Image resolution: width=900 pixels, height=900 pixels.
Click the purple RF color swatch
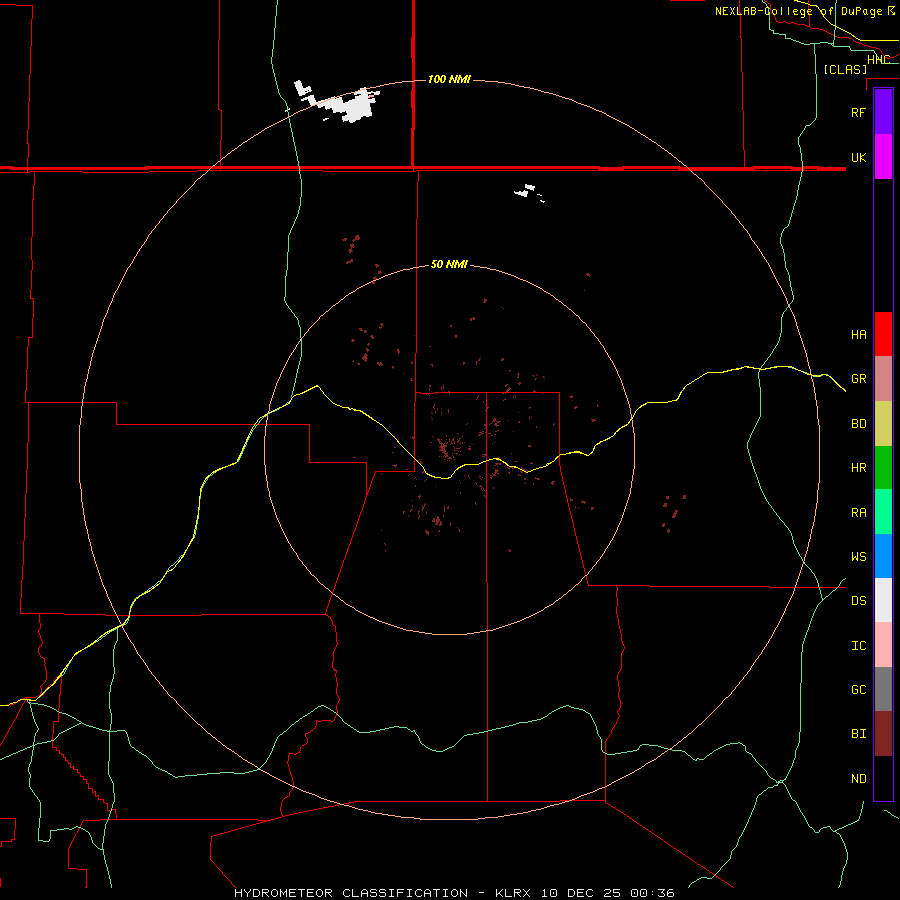point(883,111)
